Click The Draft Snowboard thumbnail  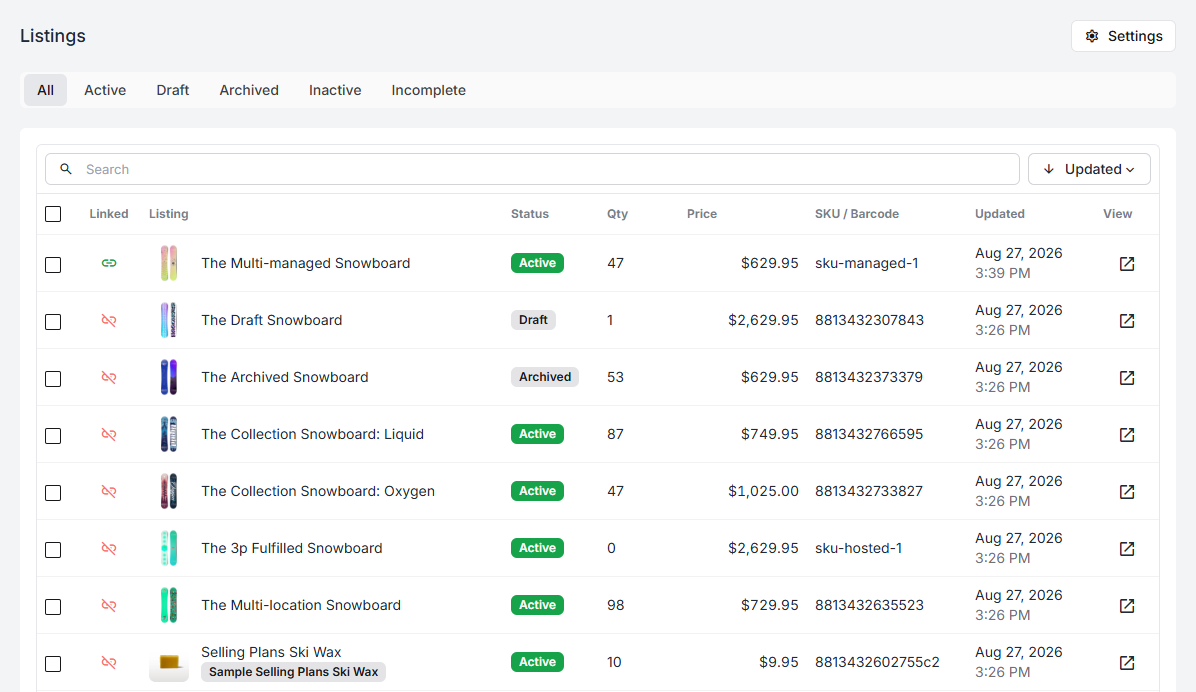coord(169,320)
